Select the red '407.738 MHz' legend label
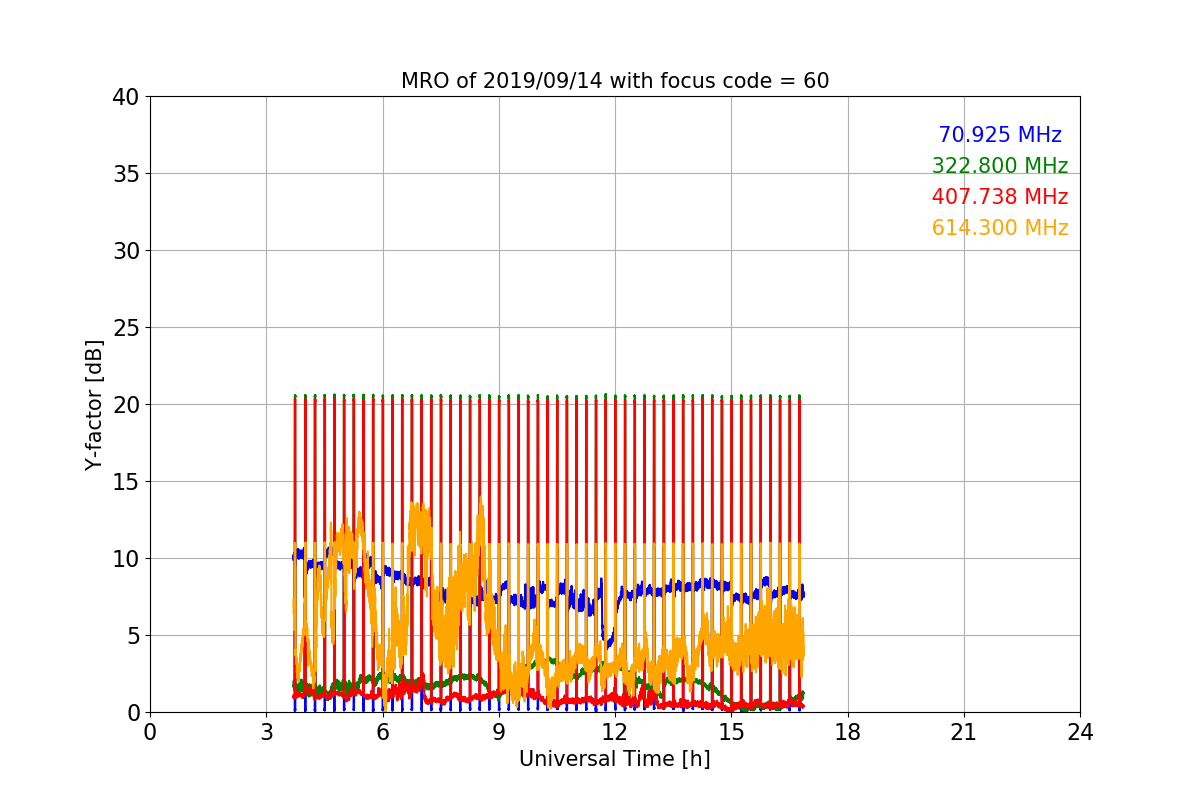The height and width of the screenshot is (800, 1200). click(x=1000, y=197)
